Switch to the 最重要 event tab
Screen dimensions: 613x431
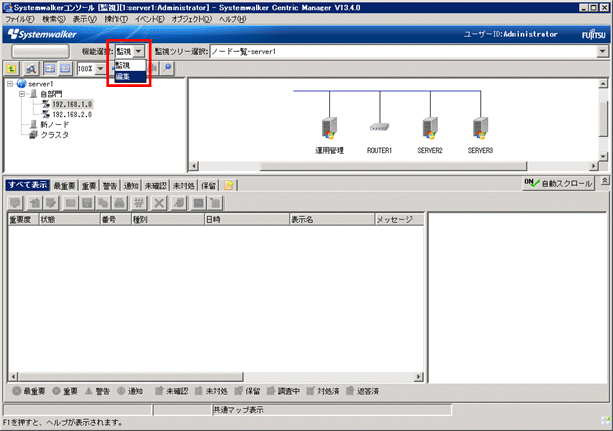coord(65,186)
